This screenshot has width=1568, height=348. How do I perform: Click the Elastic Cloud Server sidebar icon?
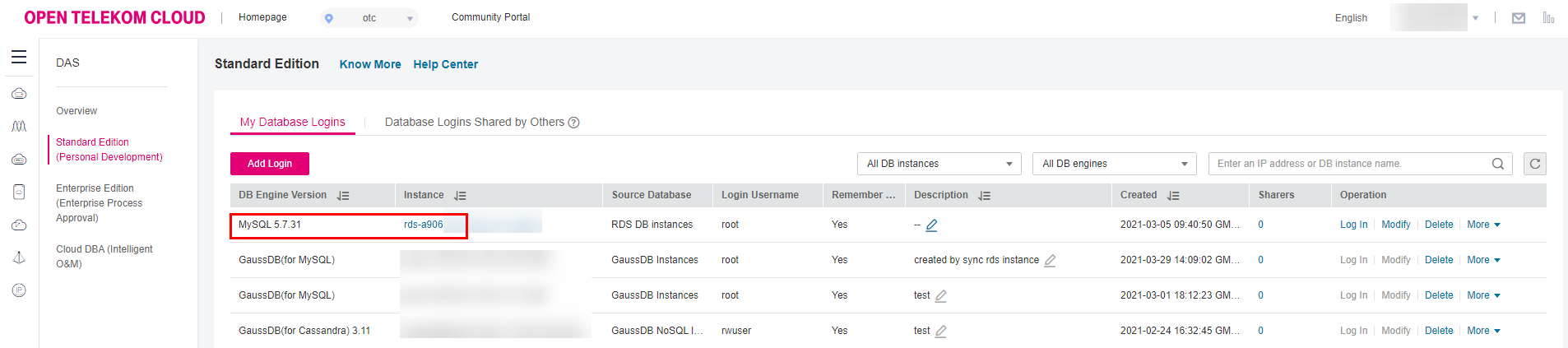(19, 94)
